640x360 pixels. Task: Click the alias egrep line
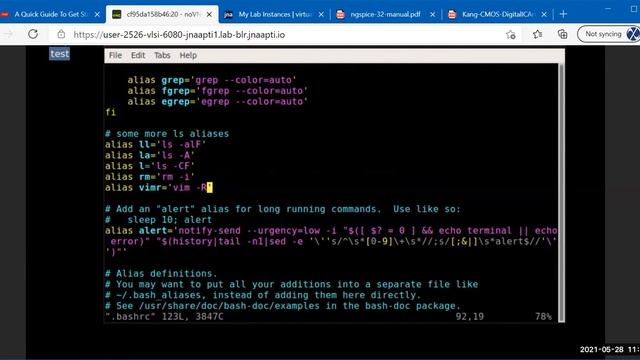pos(218,102)
